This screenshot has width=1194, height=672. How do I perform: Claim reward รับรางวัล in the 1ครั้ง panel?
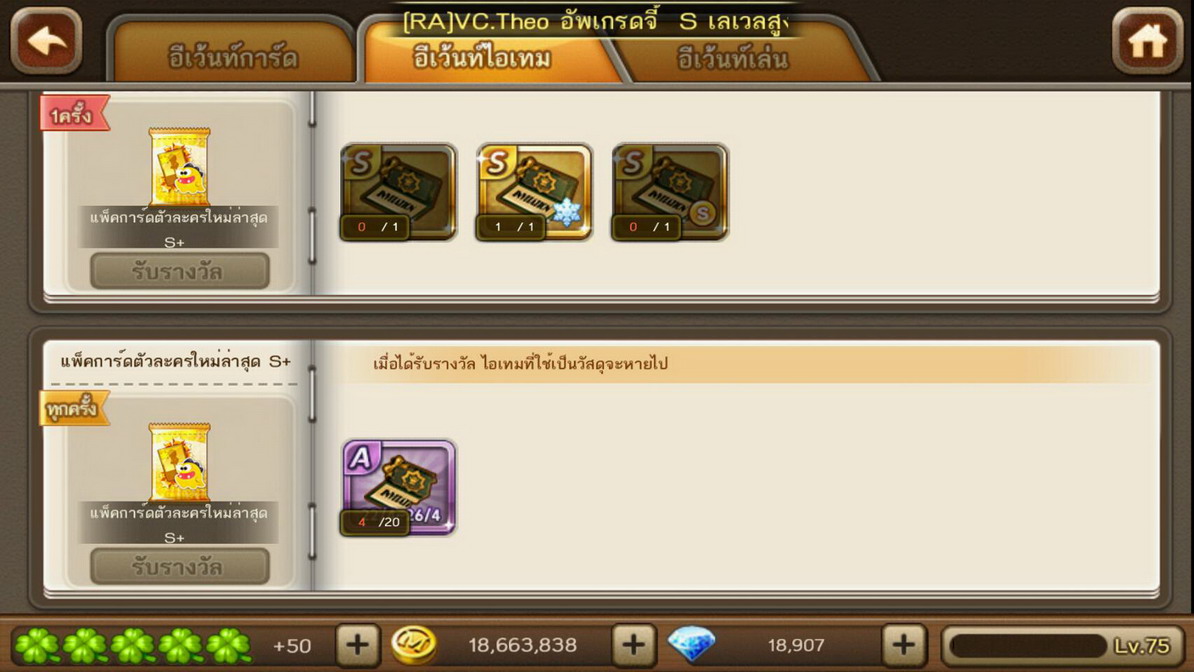click(x=180, y=271)
